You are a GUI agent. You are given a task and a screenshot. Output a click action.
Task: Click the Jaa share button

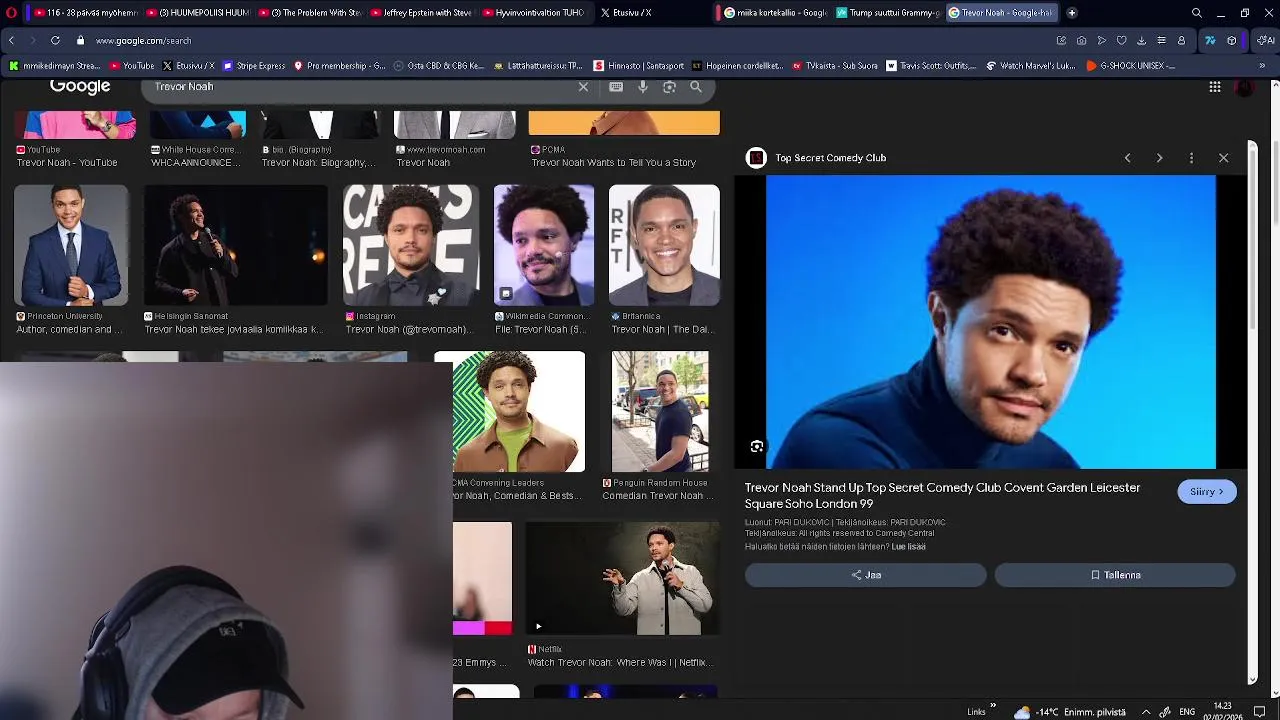tap(866, 575)
